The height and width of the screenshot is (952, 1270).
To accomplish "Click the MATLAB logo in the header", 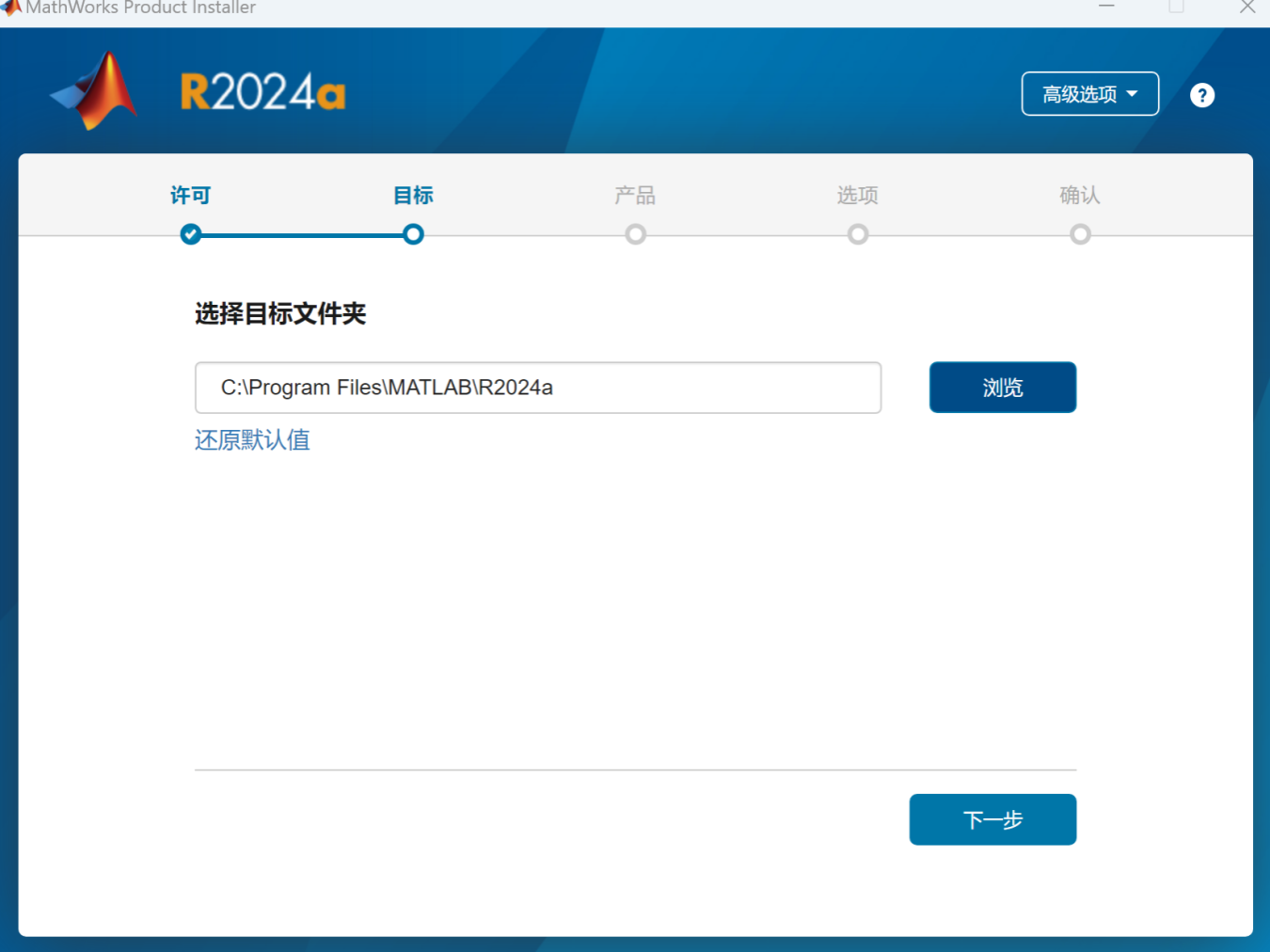I will click(95, 91).
